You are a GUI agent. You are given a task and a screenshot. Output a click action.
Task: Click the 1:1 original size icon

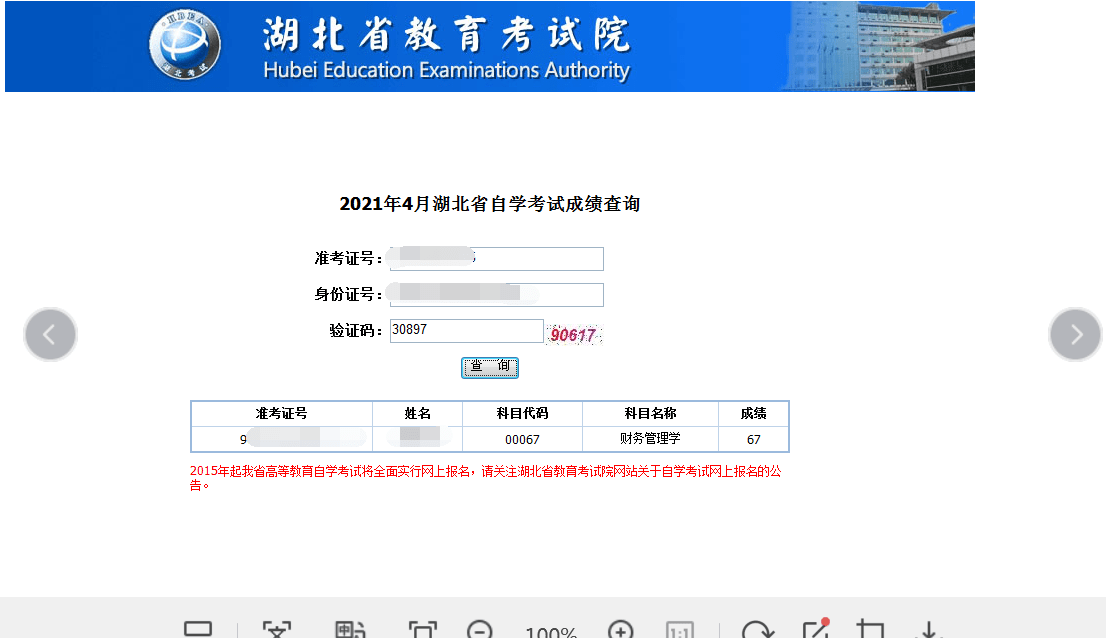(x=680, y=630)
